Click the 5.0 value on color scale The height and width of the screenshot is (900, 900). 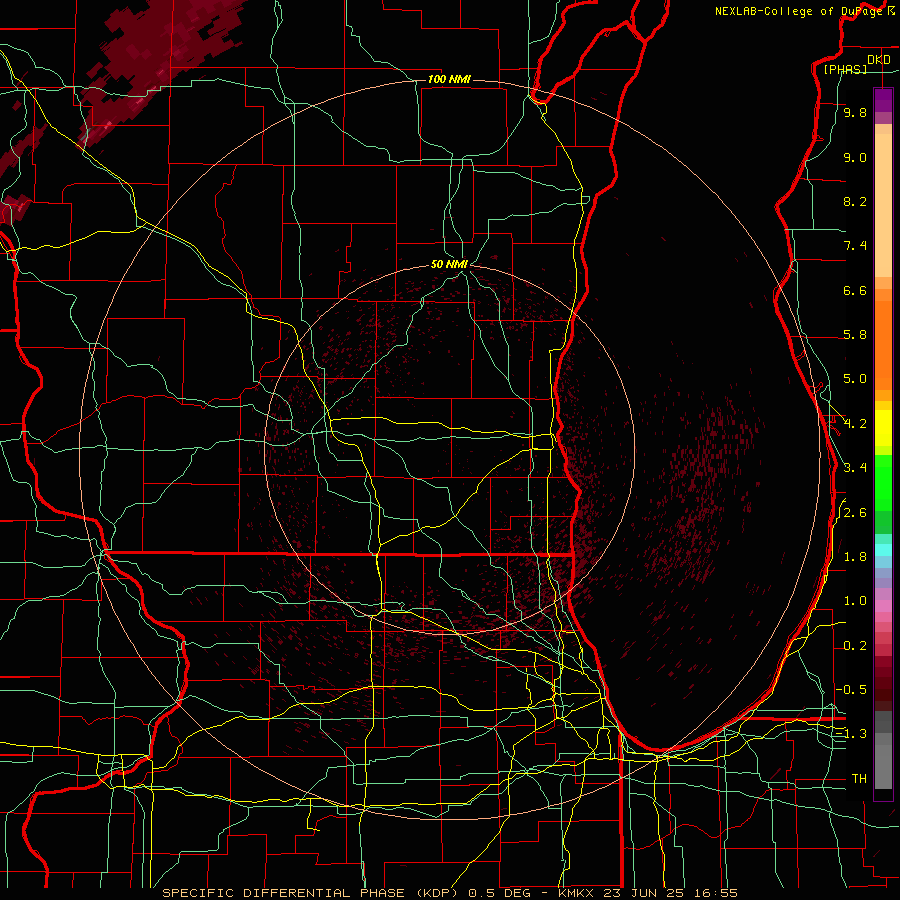pyautogui.click(x=855, y=379)
